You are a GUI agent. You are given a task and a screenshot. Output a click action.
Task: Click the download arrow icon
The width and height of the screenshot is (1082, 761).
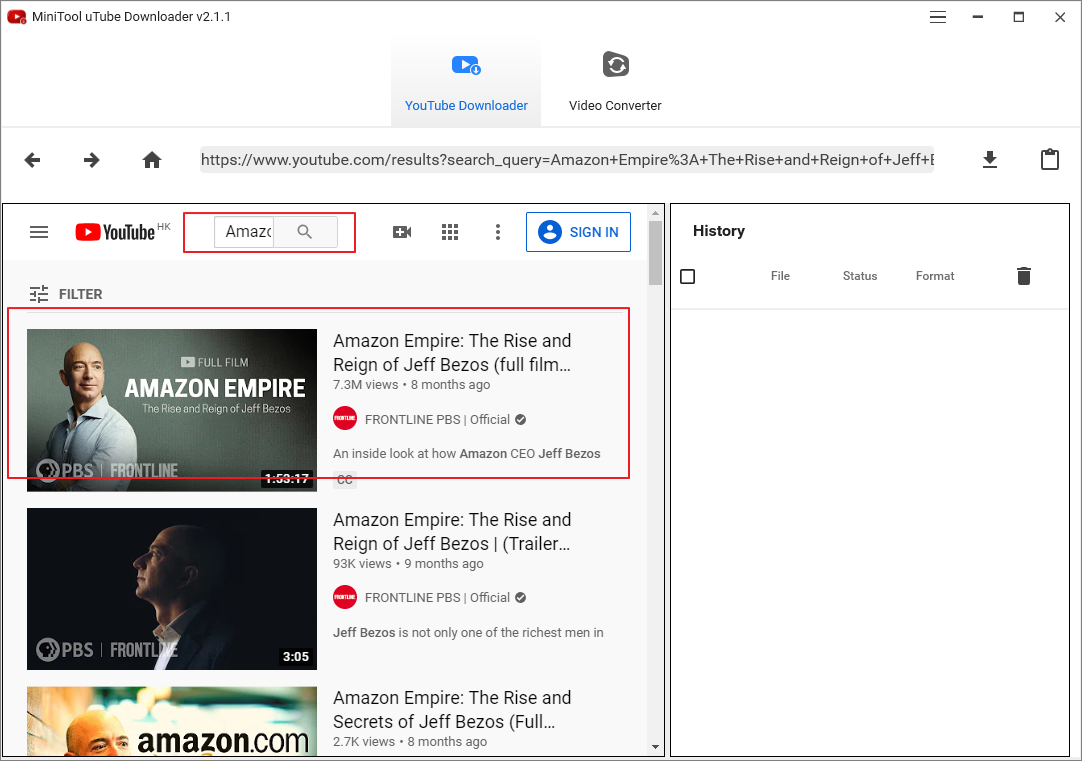coord(990,159)
